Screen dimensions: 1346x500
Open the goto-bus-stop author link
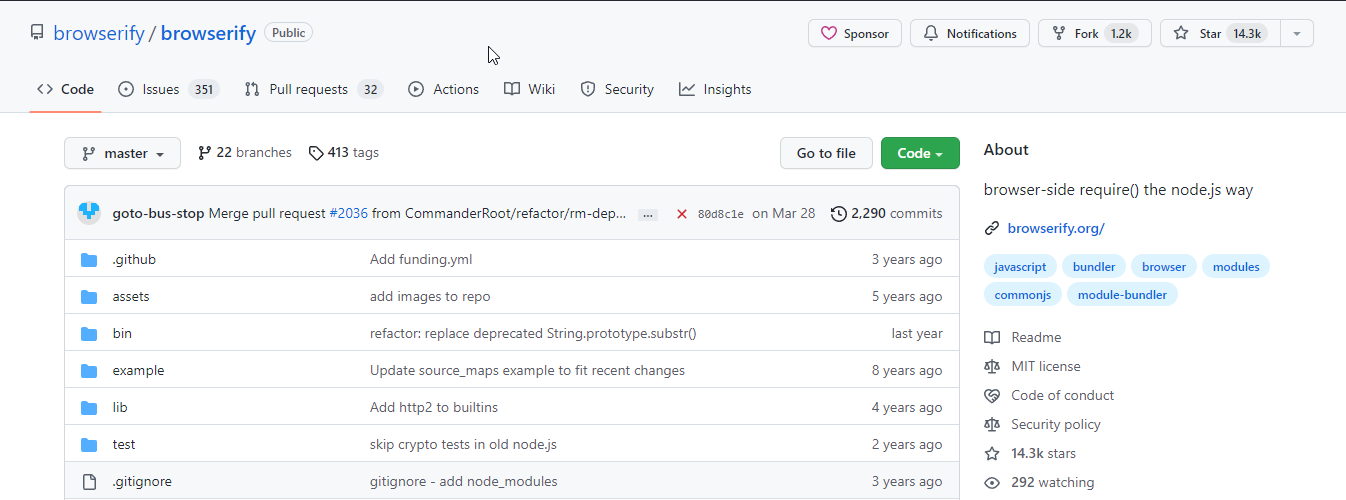pos(158,213)
